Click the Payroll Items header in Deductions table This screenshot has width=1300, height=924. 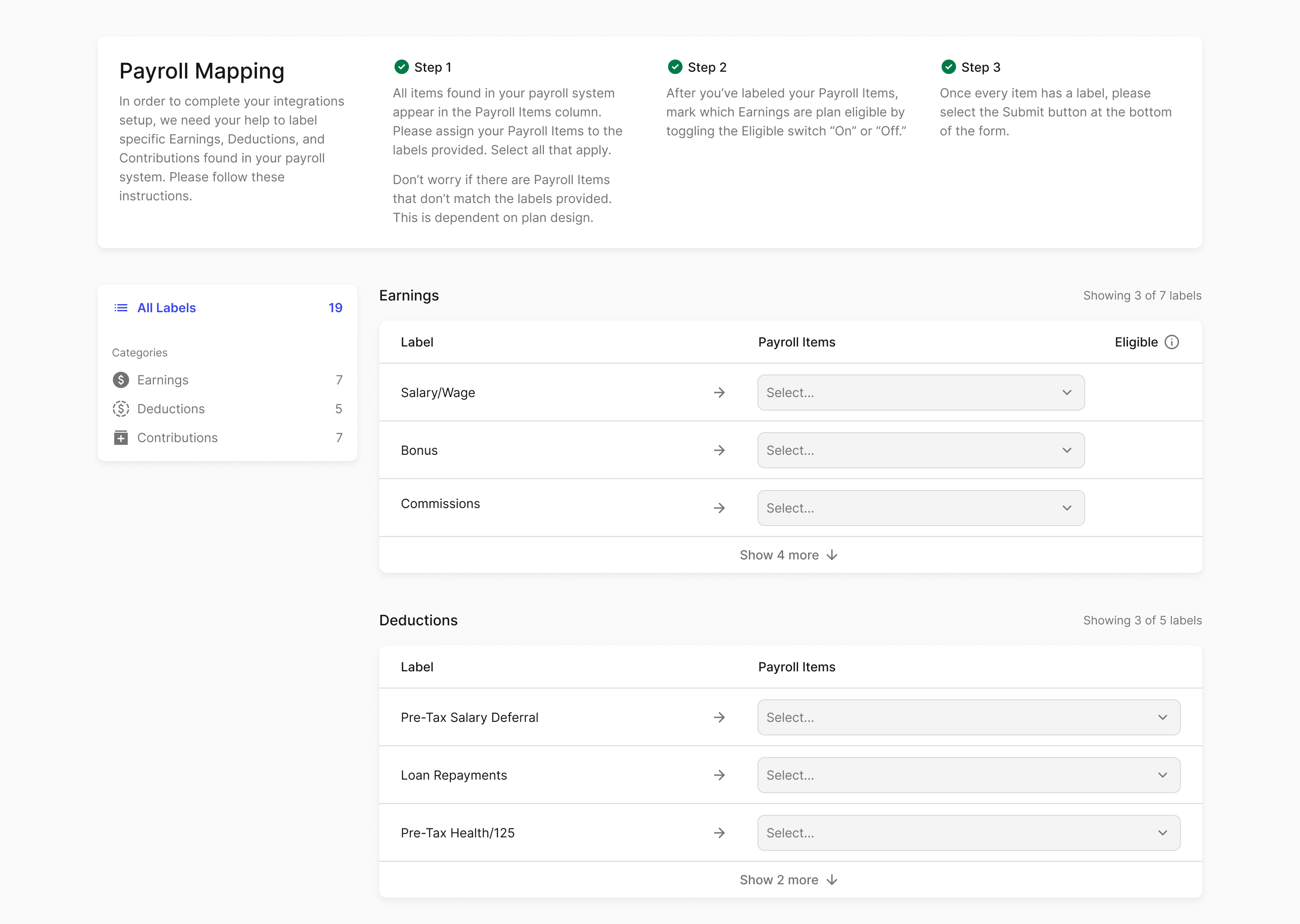(796, 667)
